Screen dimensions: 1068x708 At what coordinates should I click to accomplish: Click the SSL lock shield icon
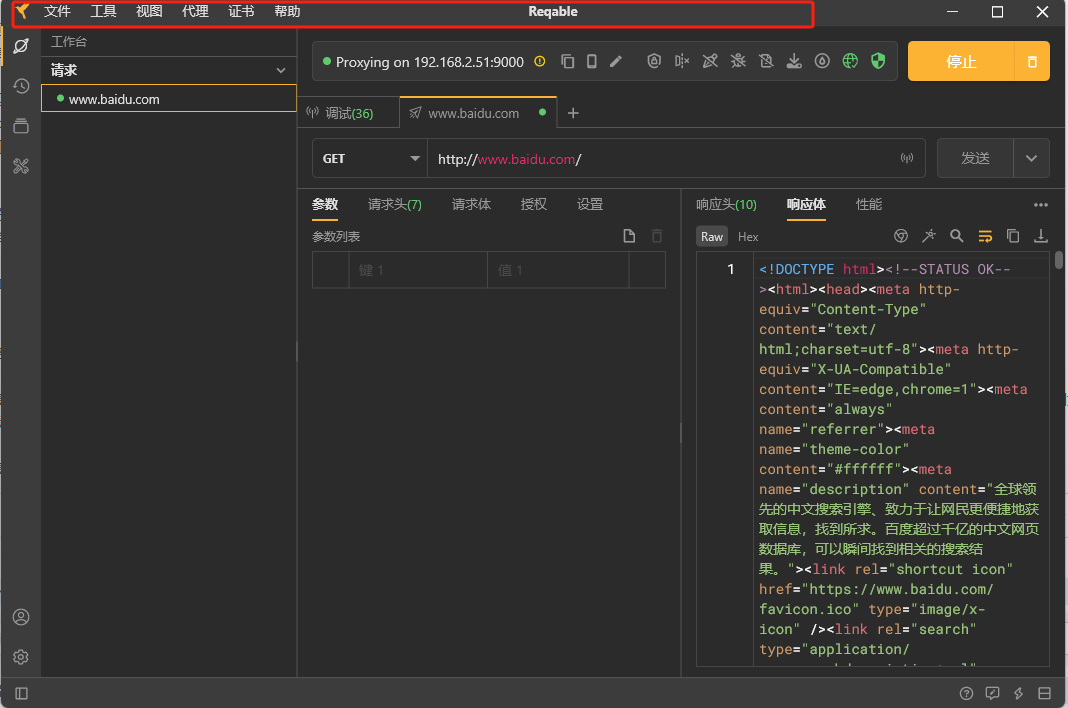click(654, 61)
